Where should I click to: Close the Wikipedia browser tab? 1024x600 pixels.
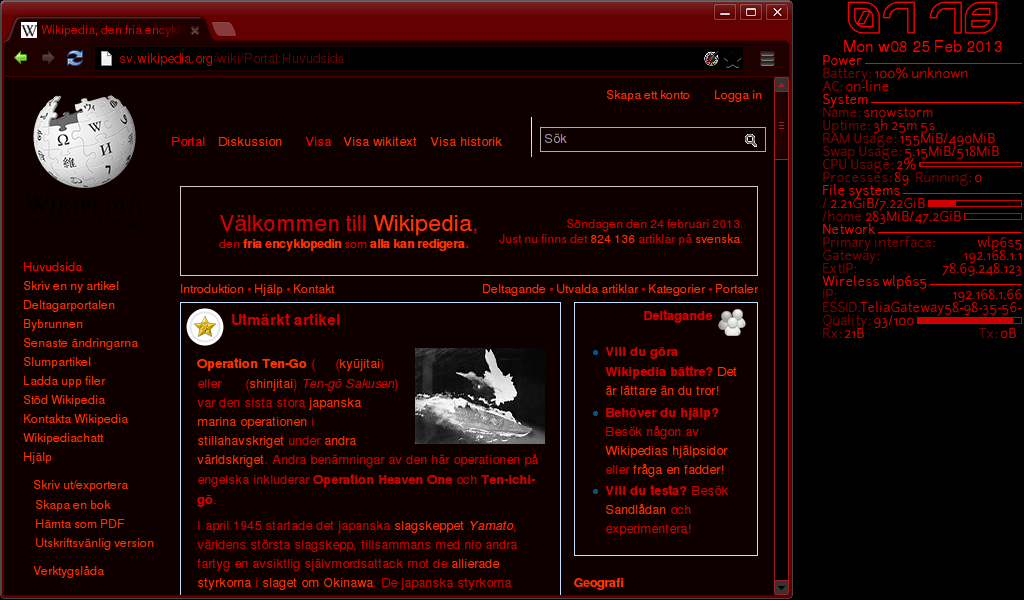[195, 31]
